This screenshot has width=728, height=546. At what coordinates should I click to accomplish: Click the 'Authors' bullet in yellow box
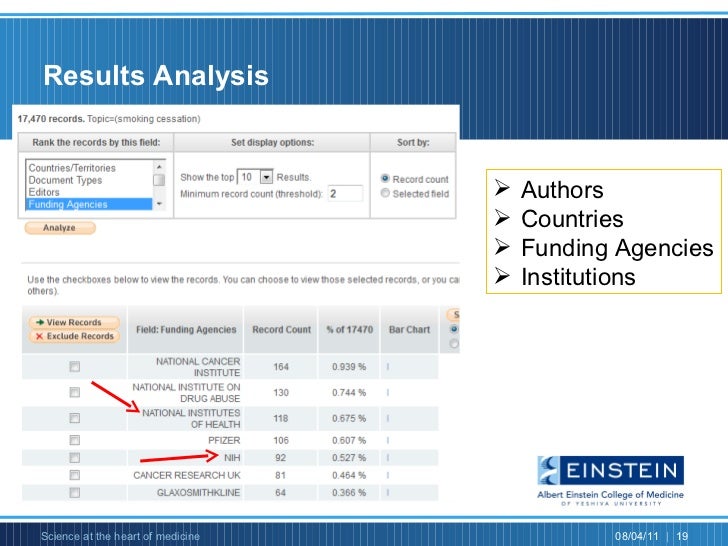click(x=562, y=190)
